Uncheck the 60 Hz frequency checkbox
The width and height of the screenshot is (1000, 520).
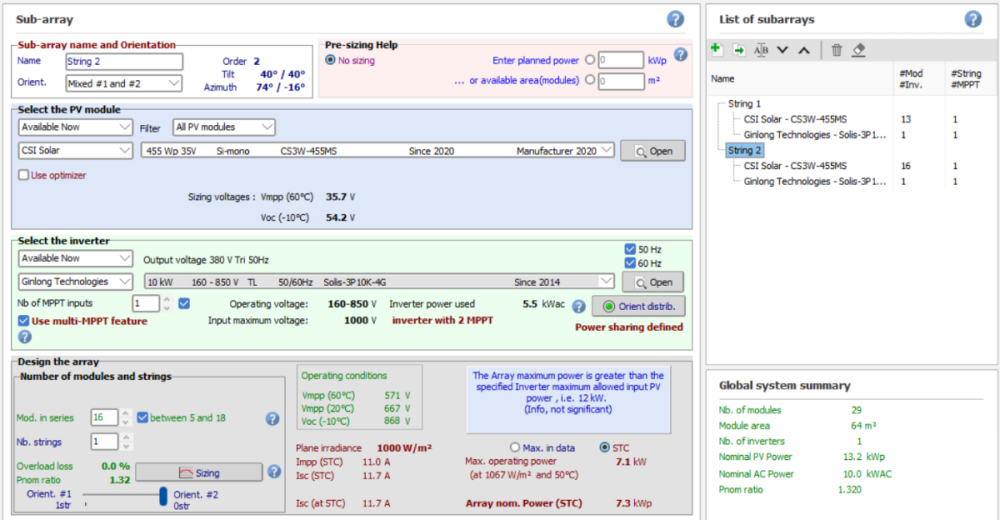coord(629,263)
